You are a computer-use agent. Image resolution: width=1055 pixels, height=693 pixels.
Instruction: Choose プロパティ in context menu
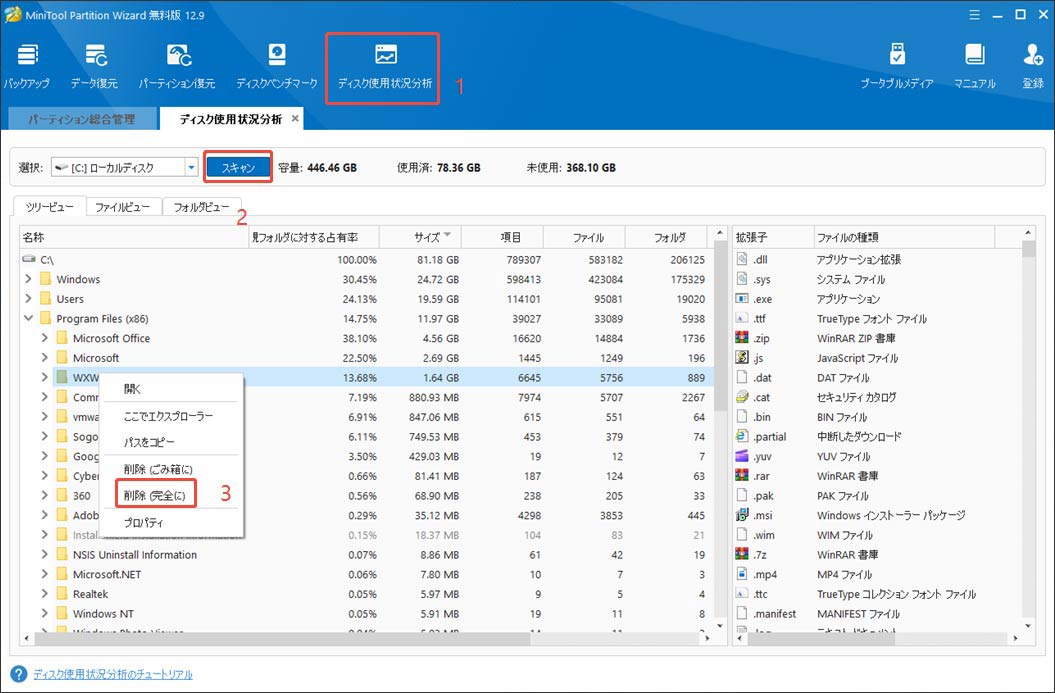171,522
